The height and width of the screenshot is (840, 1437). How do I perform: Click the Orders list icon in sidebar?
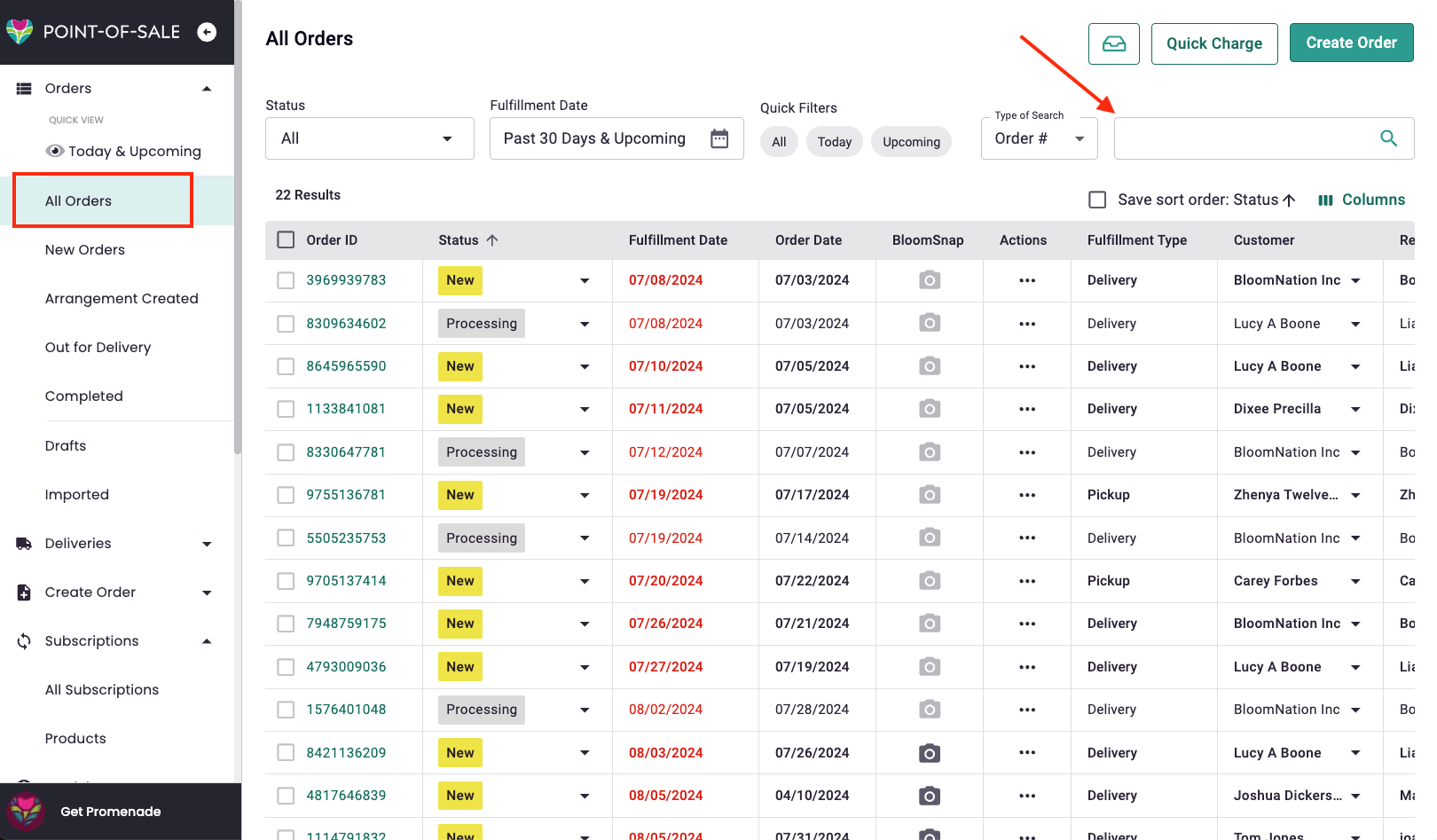coord(24,89)
